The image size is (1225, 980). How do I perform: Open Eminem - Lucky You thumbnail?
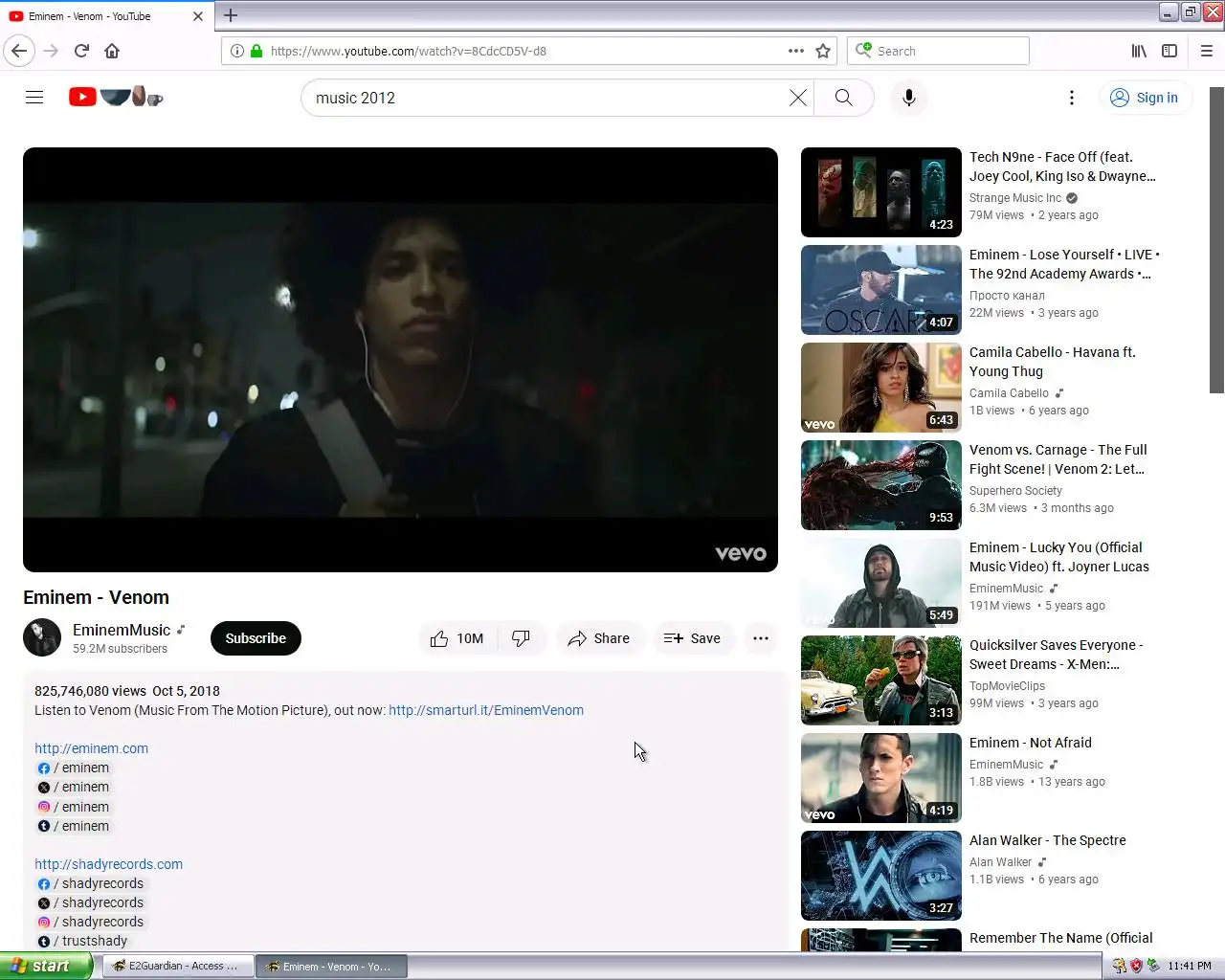click(881, 583)
